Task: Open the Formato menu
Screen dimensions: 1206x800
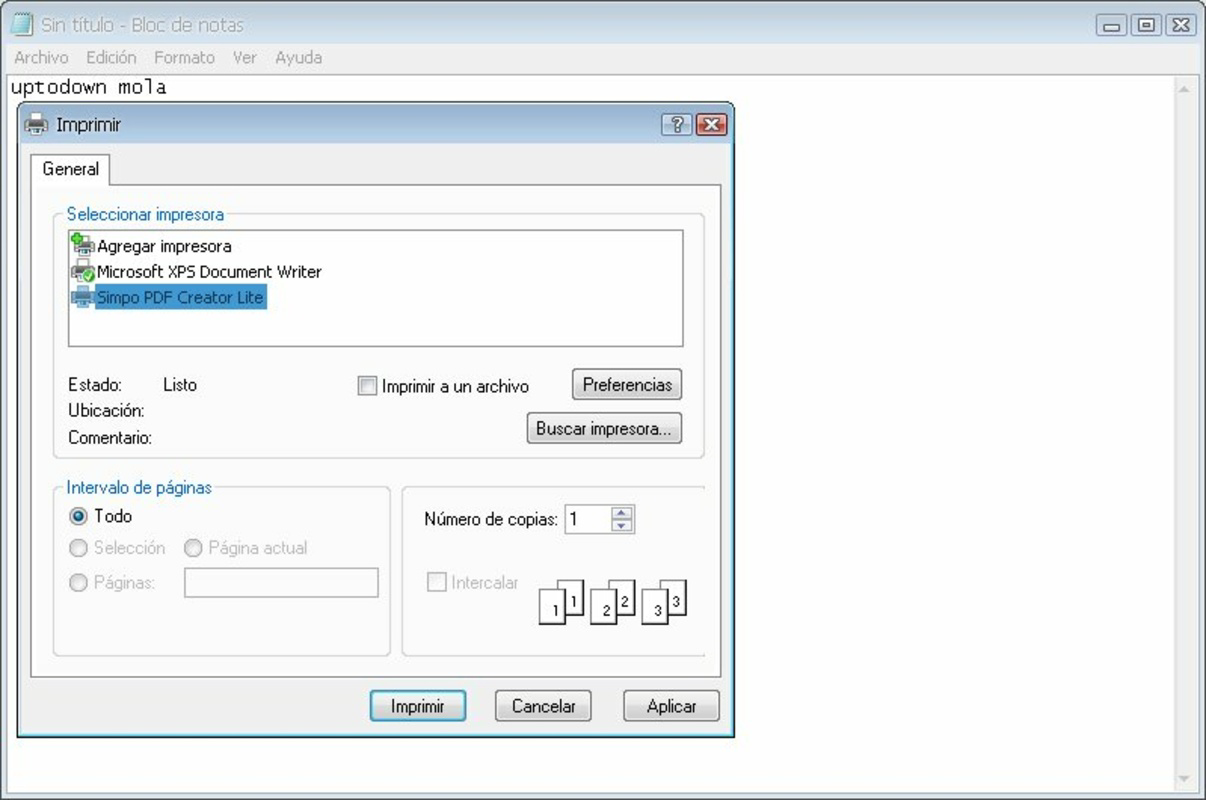Action: coord(184,58)
